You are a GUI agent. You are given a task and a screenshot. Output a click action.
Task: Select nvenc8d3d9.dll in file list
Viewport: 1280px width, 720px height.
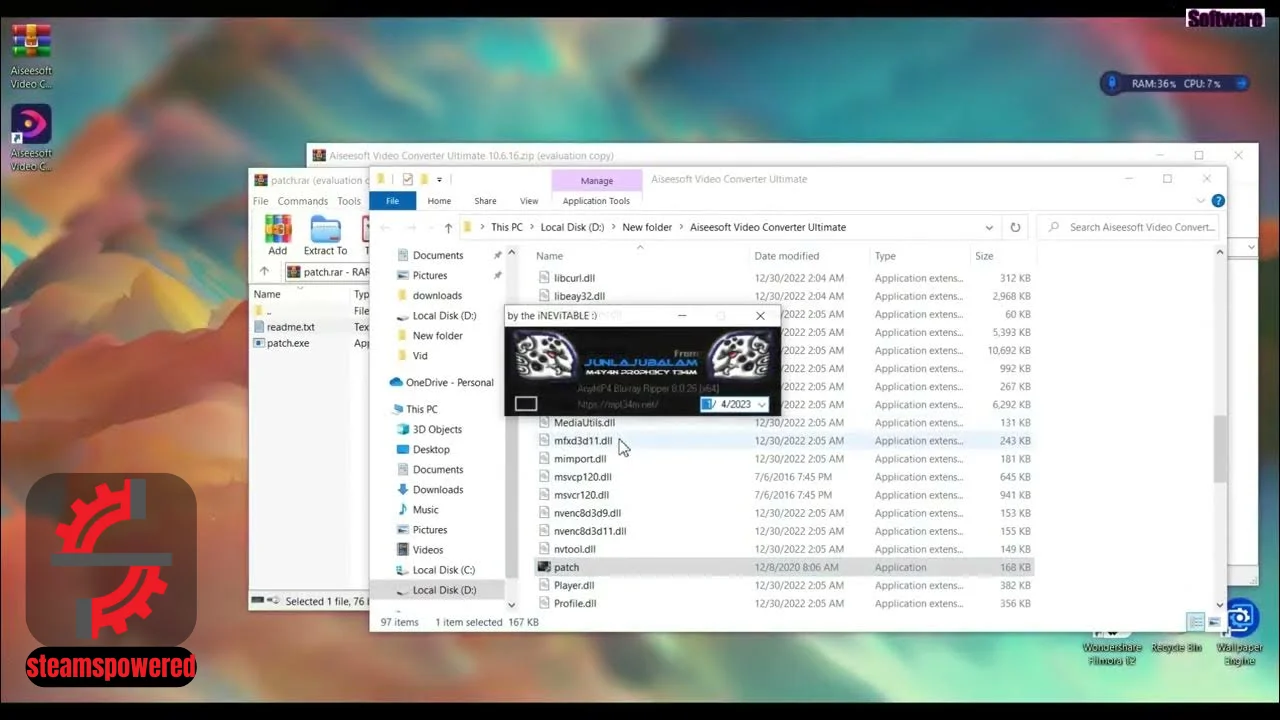point(587,513)
